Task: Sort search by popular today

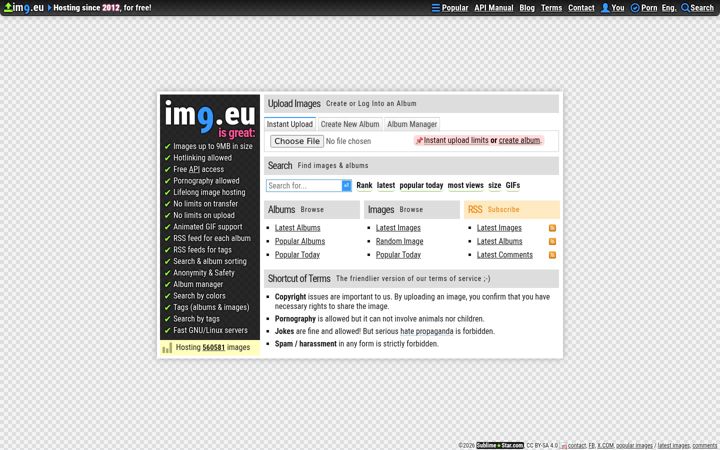Action: click(x=421, y=186)
